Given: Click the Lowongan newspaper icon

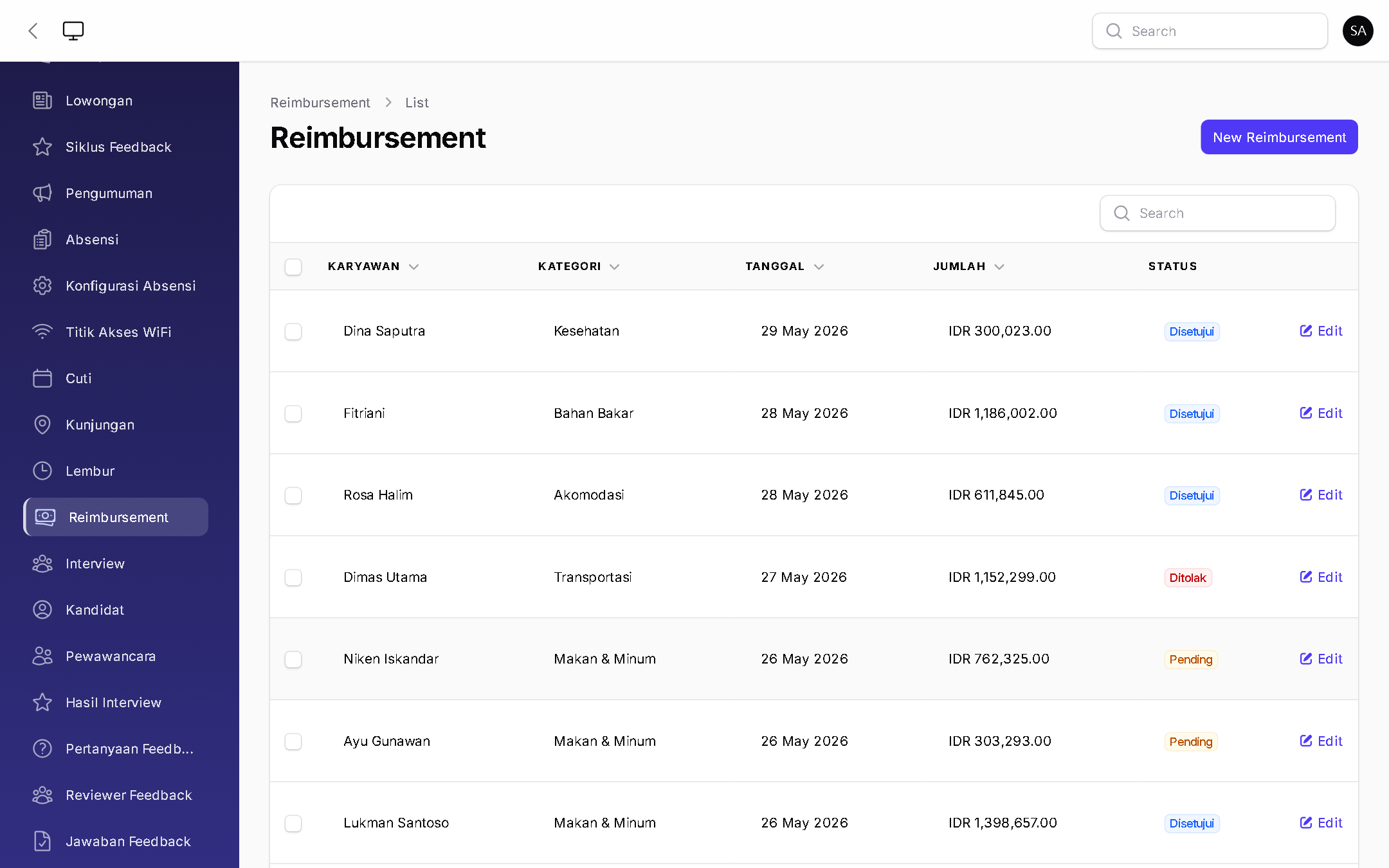Looking at the screenshot, I should pyautogui.click(x=42, y=100).
